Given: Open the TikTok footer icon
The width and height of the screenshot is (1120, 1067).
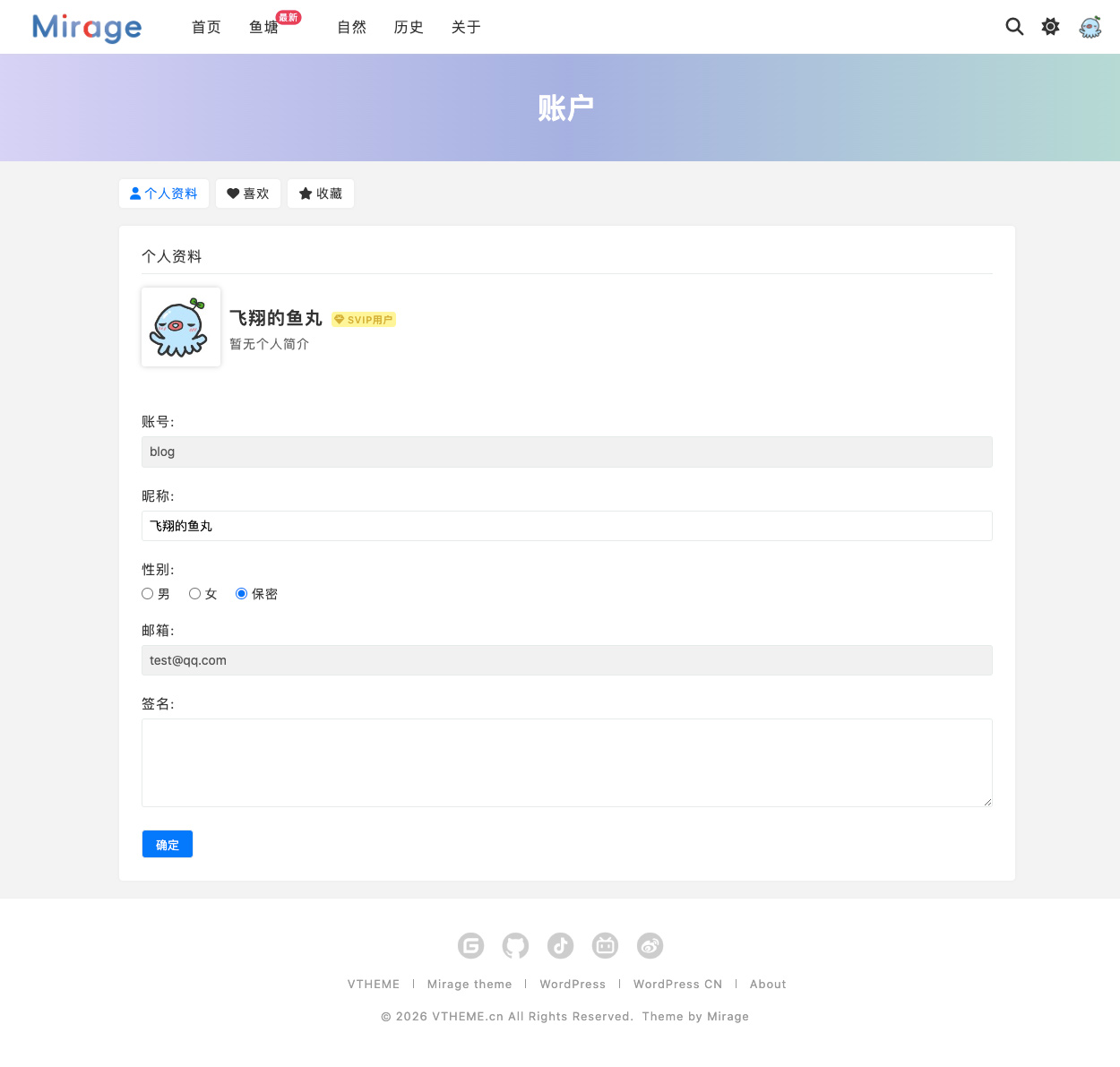Looking at the screenshot, I should click(x=560, y=945).
